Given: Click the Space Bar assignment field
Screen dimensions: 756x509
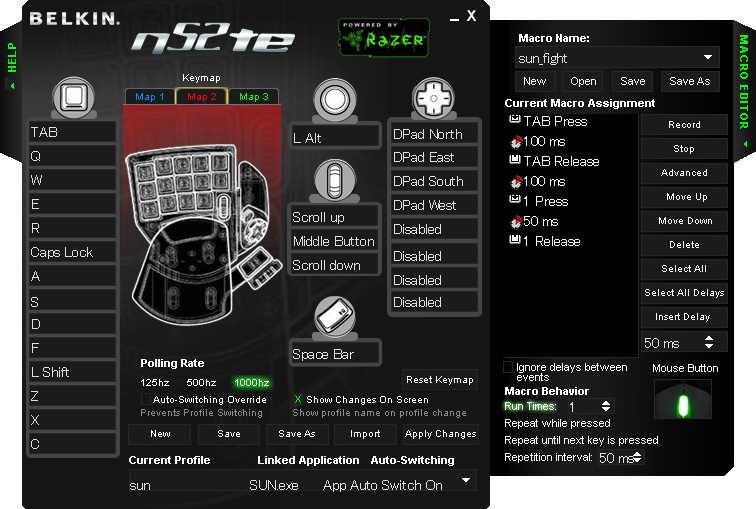Looking at the screenshot, I should [335, 354].
